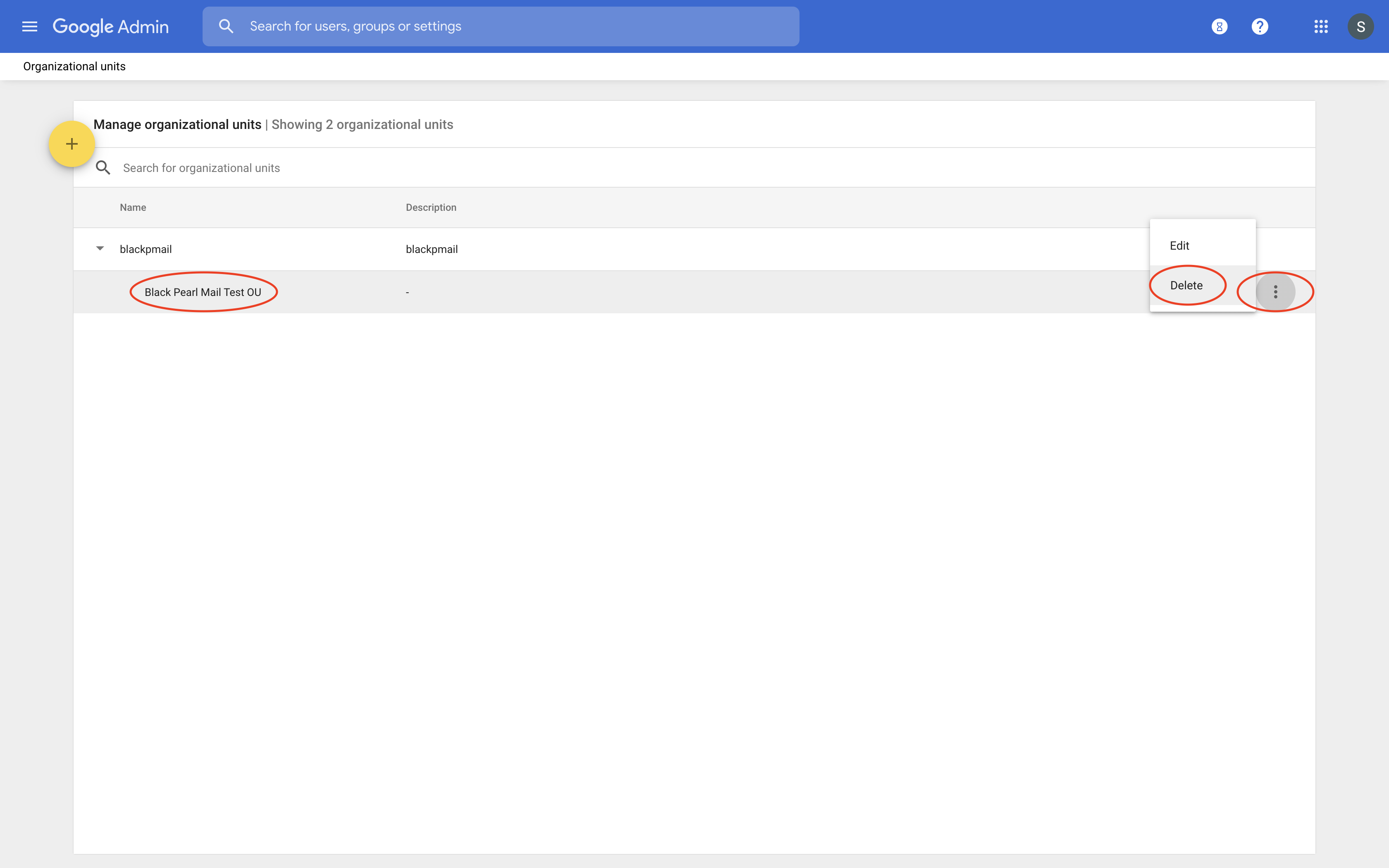Select the blackpmail unit name
This screenshot has width=1389, height=868.
(146, 249)
